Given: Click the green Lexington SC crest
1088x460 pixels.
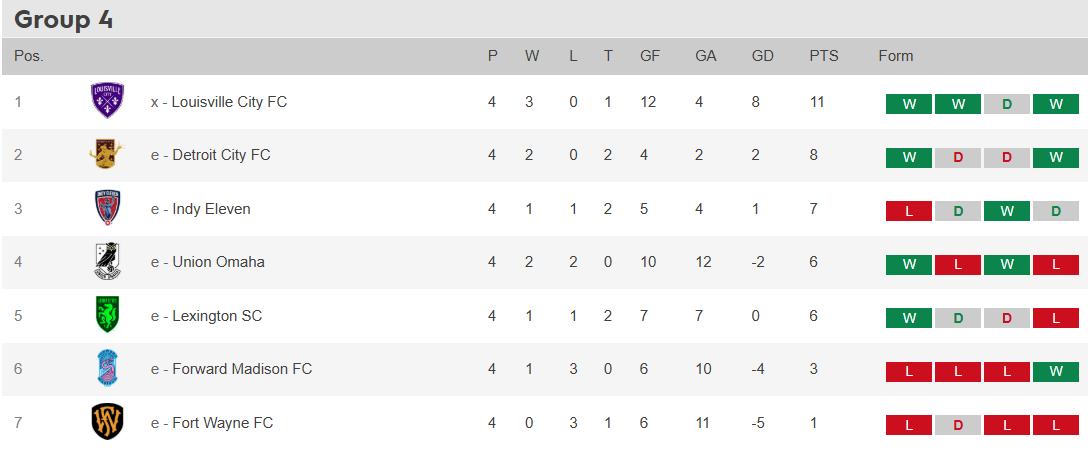Looking at the screenshot, I should tap(108, 316).
